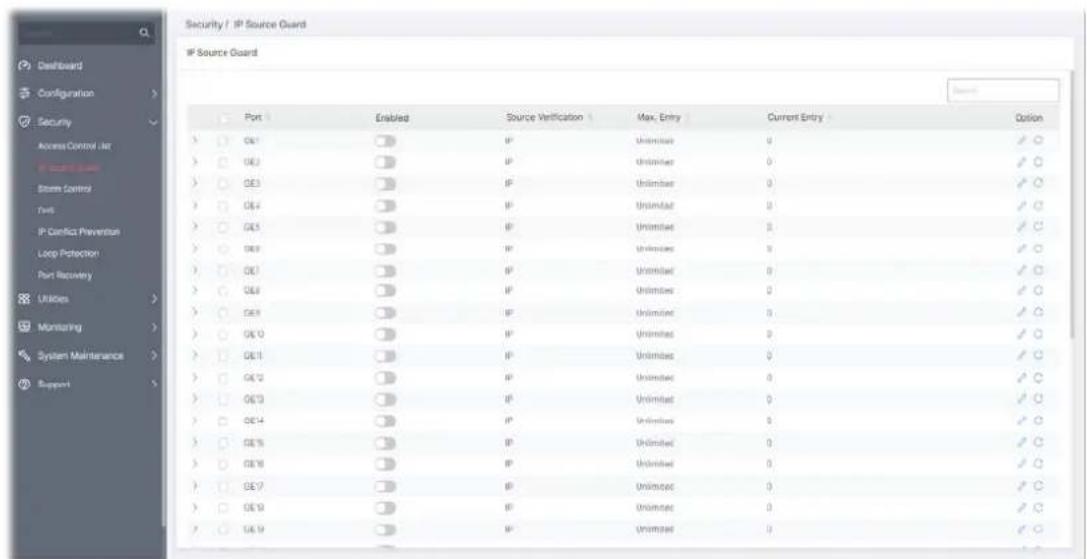The image size is (1087, 559).
Task: Click the pencil icon in GE13 row
Action: (x=1022, y=399)
